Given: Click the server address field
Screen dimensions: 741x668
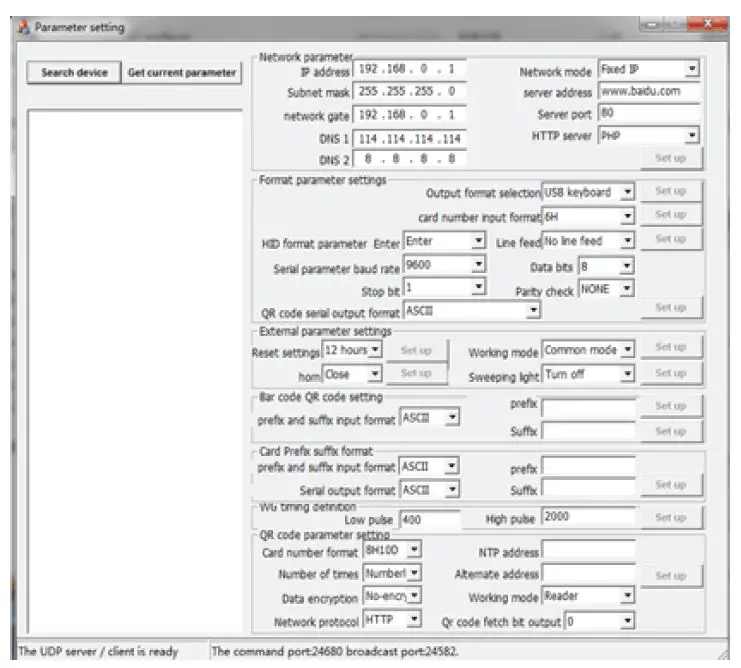Looking at the screenshot, I should click(x=649, y=91).
